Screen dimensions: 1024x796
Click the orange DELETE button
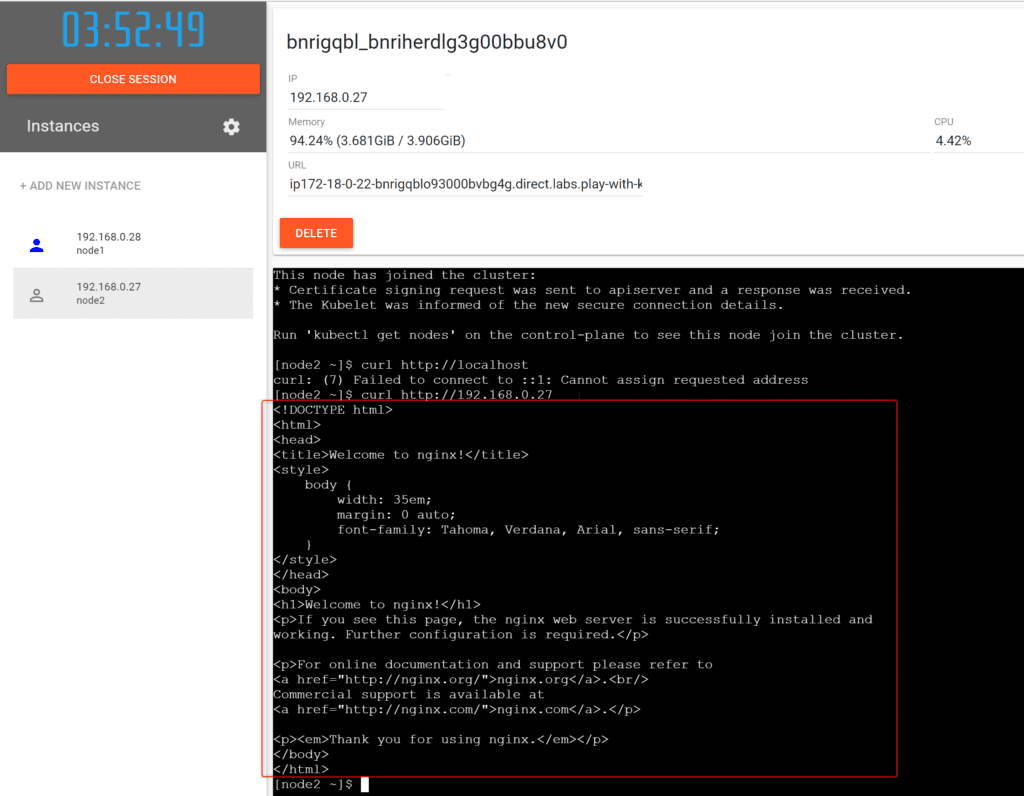click(316, 233)
